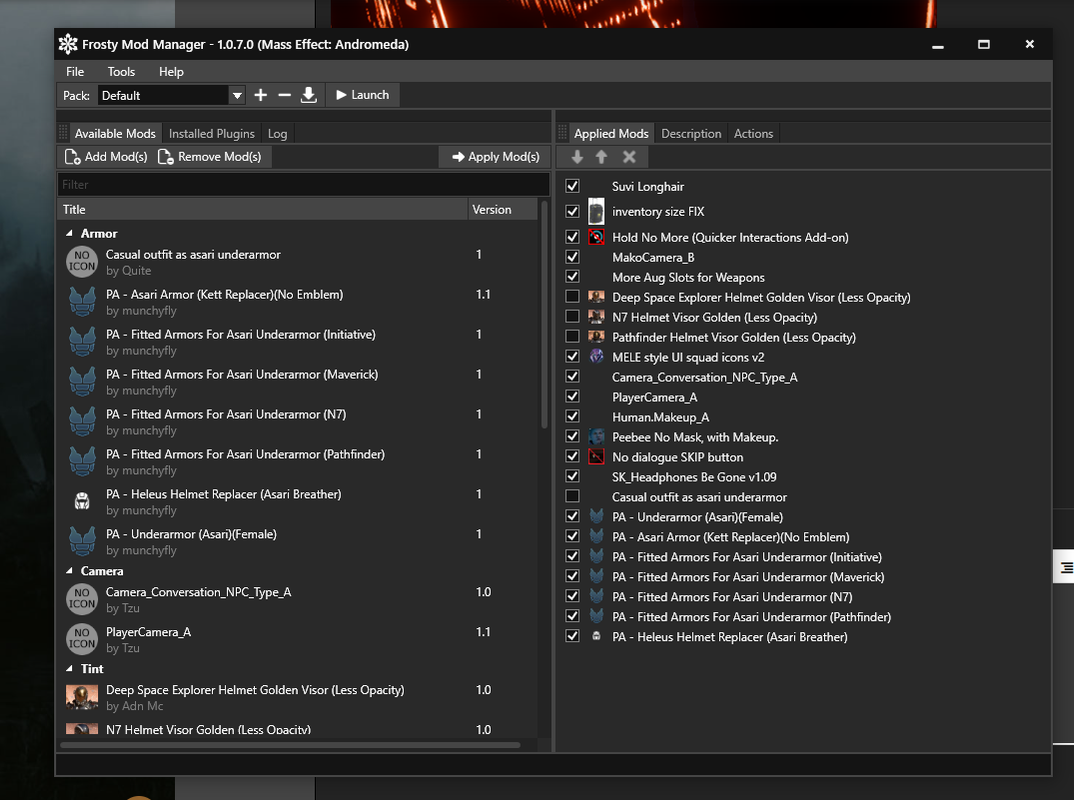Click No dialogue SKIP button mod icon
Image resolution: width=1074 pixels, height=800 pixels.
tap(597, 457)
